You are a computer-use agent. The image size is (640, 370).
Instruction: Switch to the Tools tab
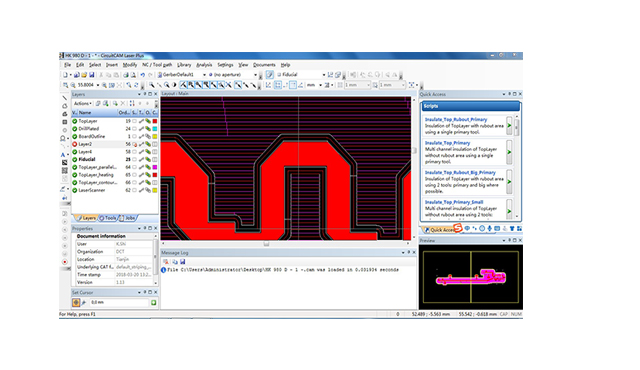tap(108, 218)
